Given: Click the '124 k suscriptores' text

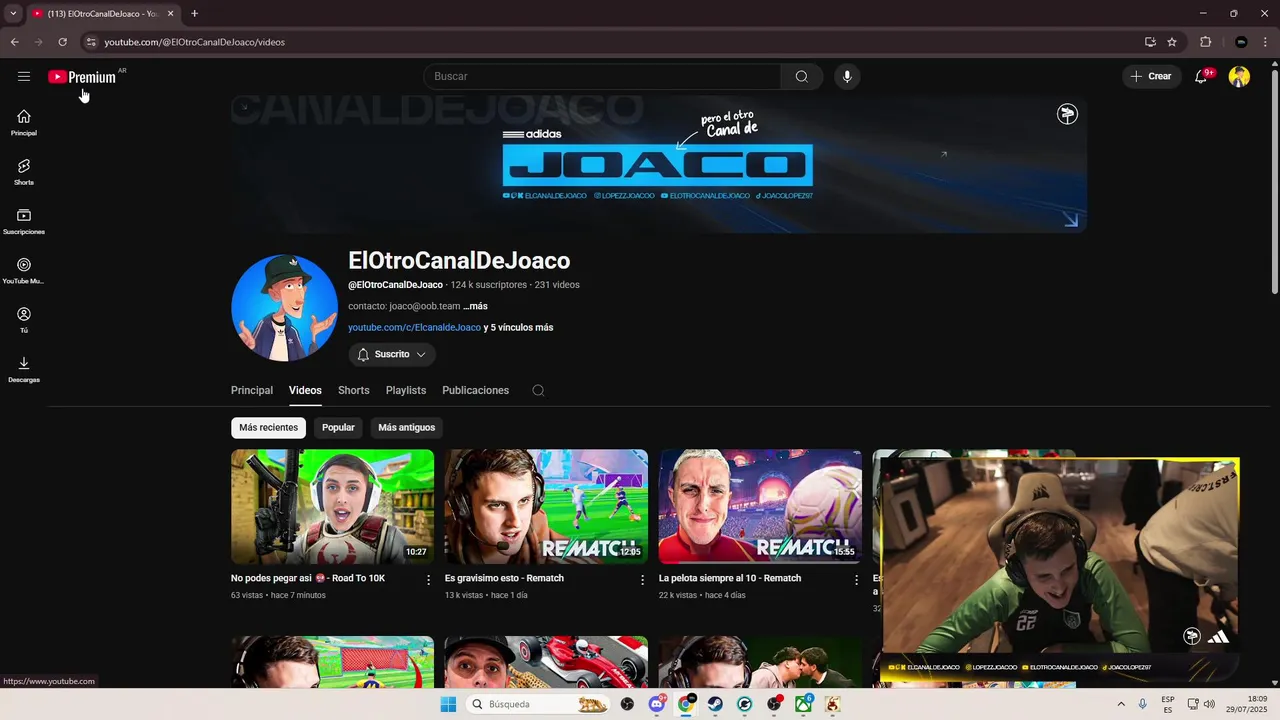Looking at the screenshot, I should tap(488, 285).
